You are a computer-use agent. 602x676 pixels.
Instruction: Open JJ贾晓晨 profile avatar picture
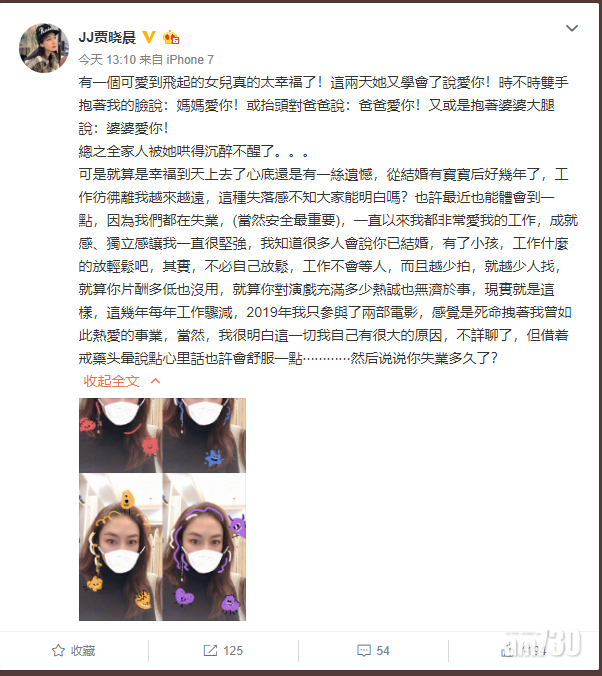tap(44, 48)
